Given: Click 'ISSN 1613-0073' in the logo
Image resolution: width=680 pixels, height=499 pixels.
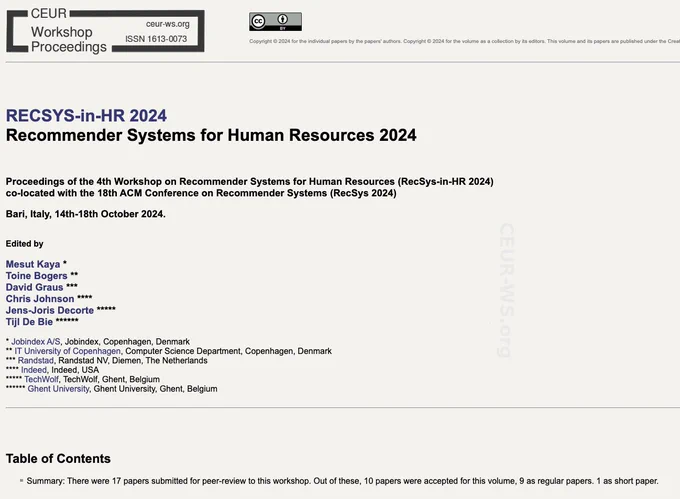Looking at the screenshot, I should pyautogui.click(x=156, y=39).
